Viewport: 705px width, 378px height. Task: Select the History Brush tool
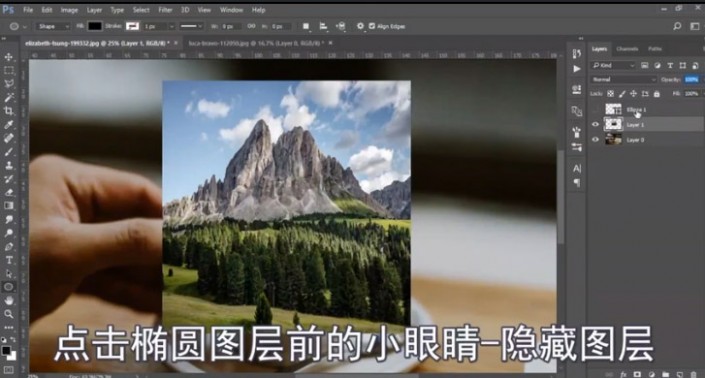[9, 178]
